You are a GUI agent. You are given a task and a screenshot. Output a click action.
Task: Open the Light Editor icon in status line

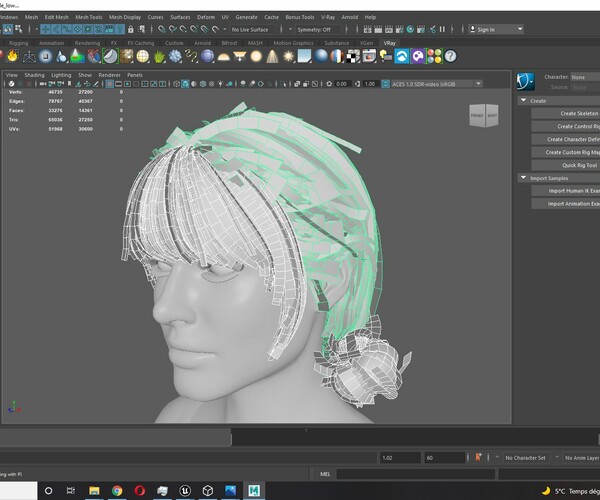click(432, 29)
